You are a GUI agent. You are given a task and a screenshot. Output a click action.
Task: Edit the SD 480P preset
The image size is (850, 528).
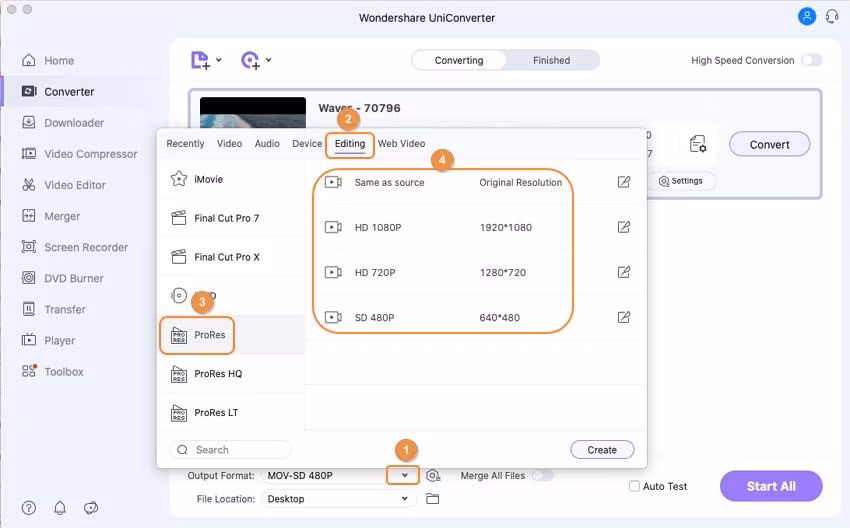pyautogui.click(x=624, y=317)
